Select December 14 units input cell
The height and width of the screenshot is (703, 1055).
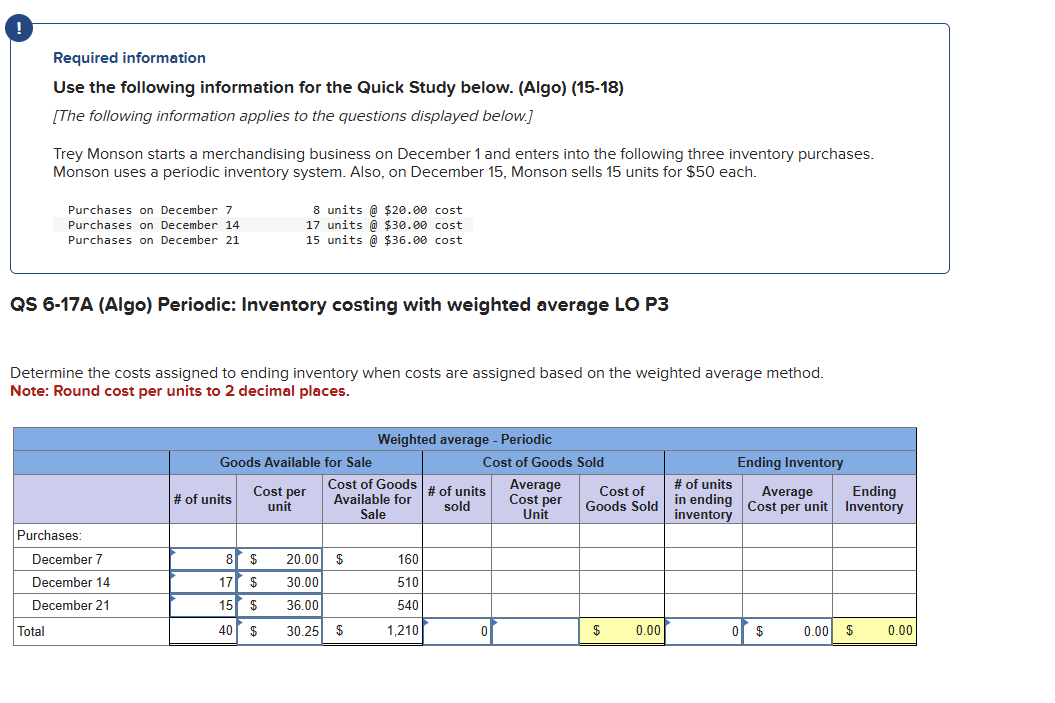point(203,582)
